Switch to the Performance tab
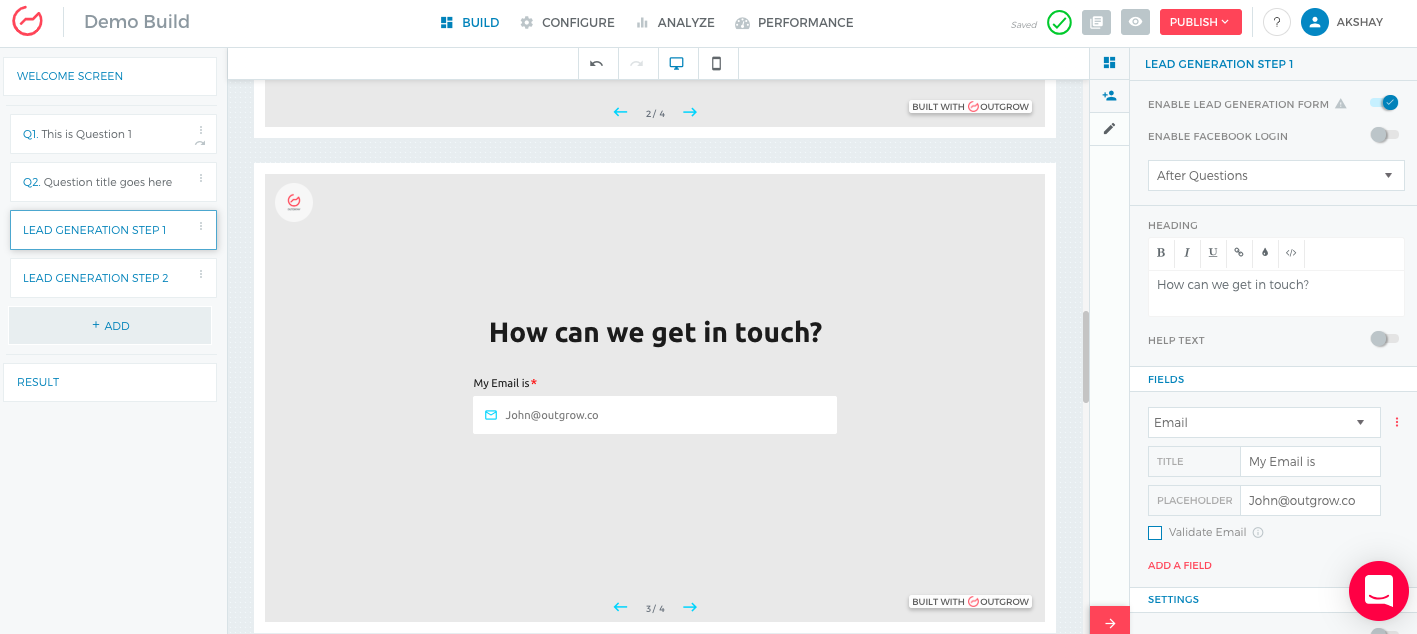1417x634 pixels. click(x=794, y=22)
